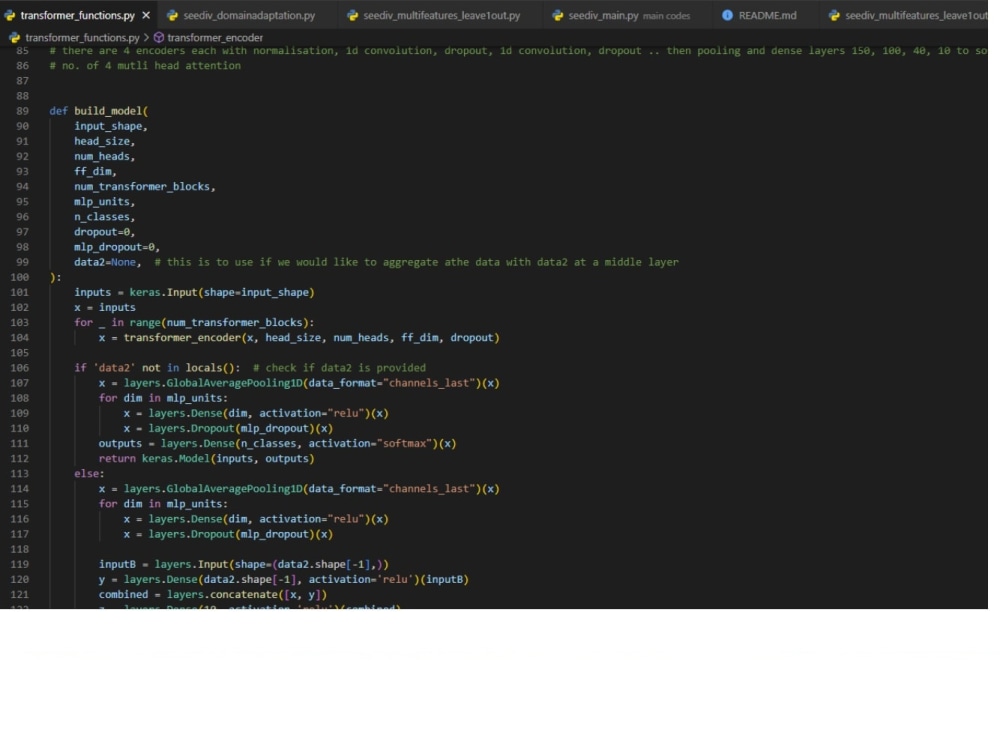Click the breadcrumb Python file icon
This screenshot has width=1000, height=750.
coord(14,38)
